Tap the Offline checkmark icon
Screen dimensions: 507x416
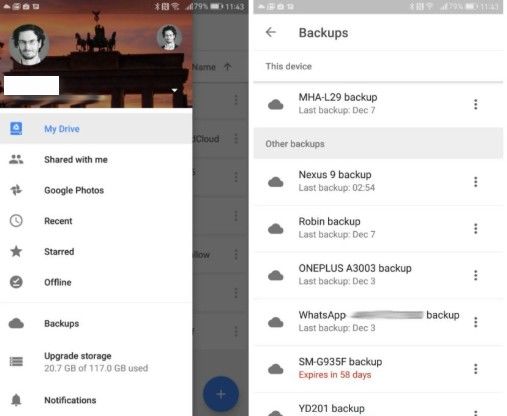[x=16, y=282]
